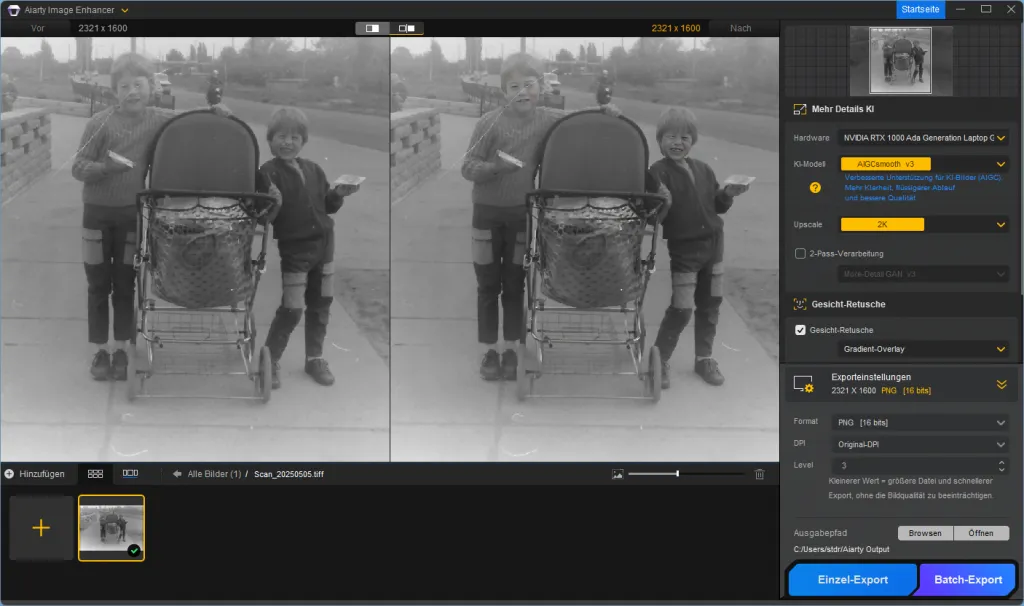Enable 2-Pass-Verarbeitung checkbox
The image size is (1024, 606).
(x=800, y=254)
